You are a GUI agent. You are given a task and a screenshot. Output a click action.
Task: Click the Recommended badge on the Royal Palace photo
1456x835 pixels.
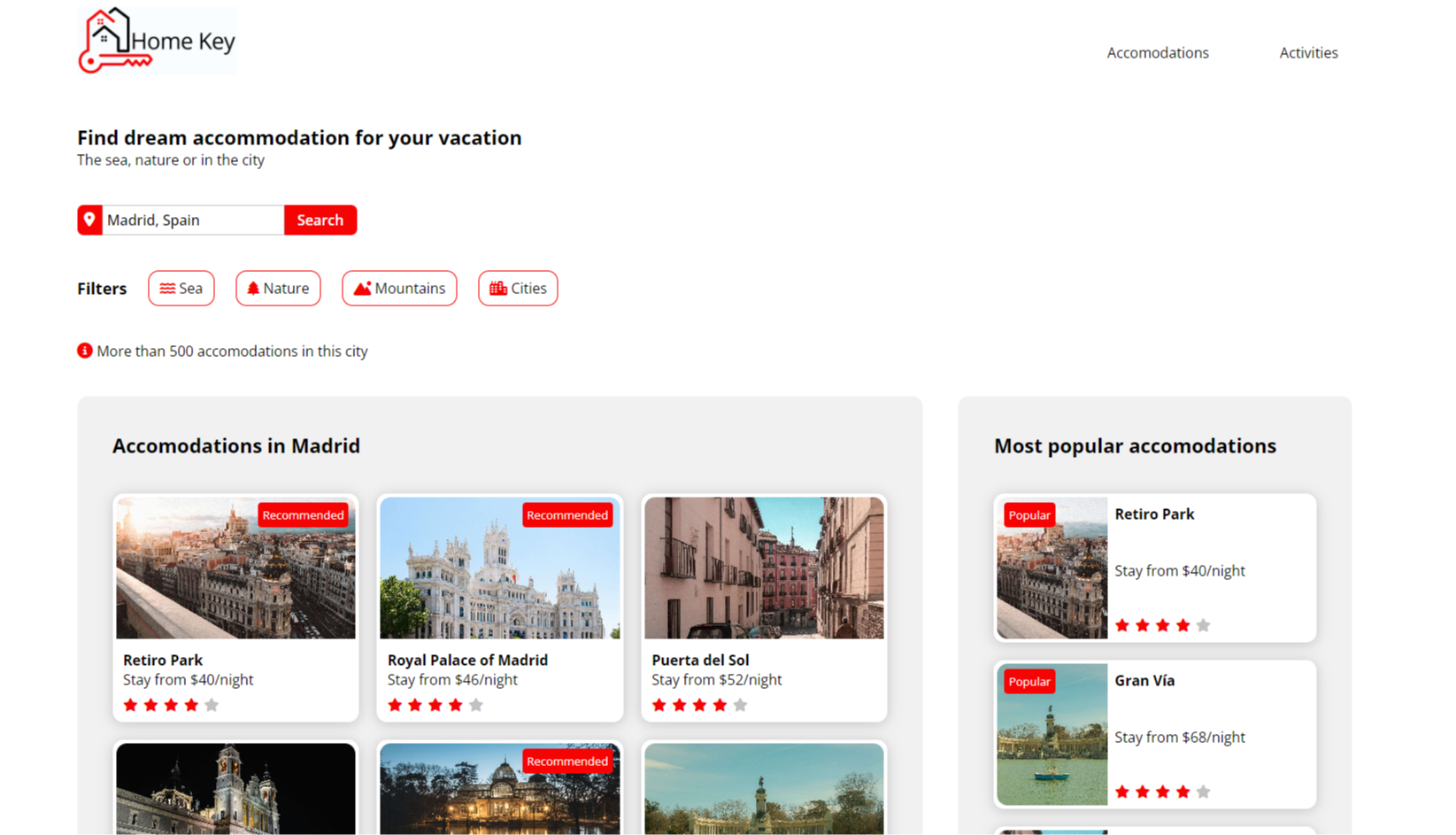pyautogui.click(x=567, y=515)
